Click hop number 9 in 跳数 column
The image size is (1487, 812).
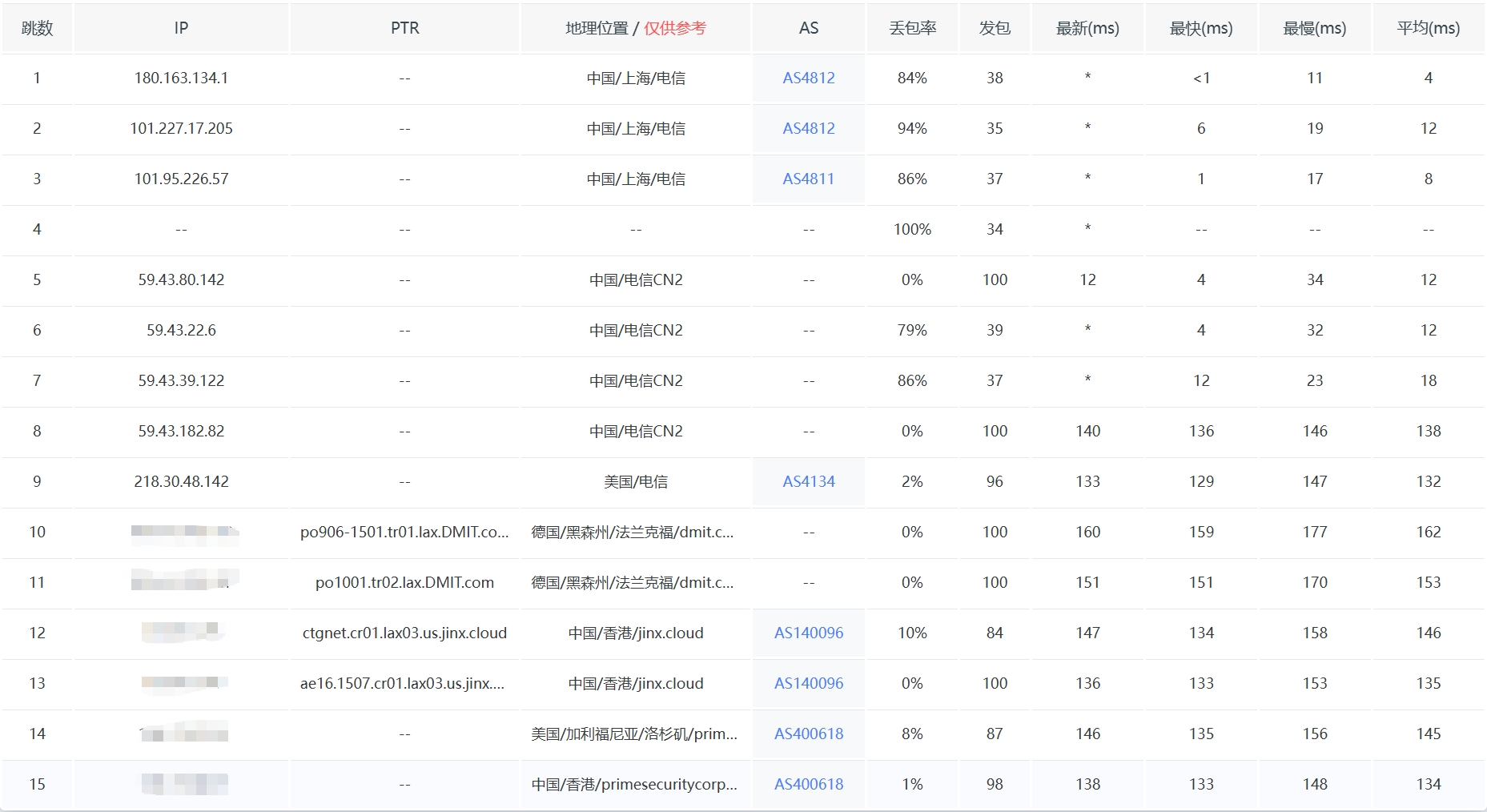[x=37, y=481]
